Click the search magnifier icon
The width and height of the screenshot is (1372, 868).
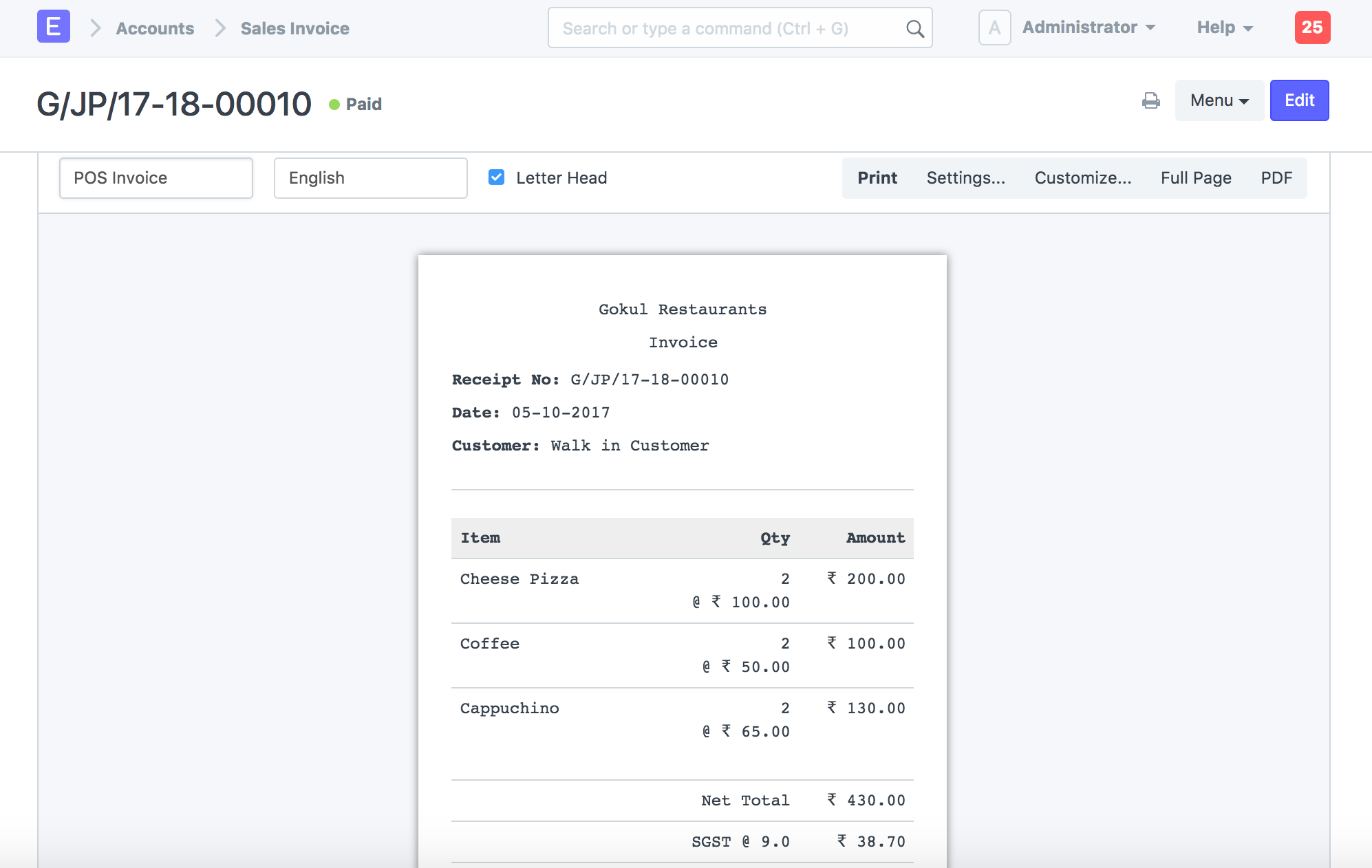click(914, 29)
